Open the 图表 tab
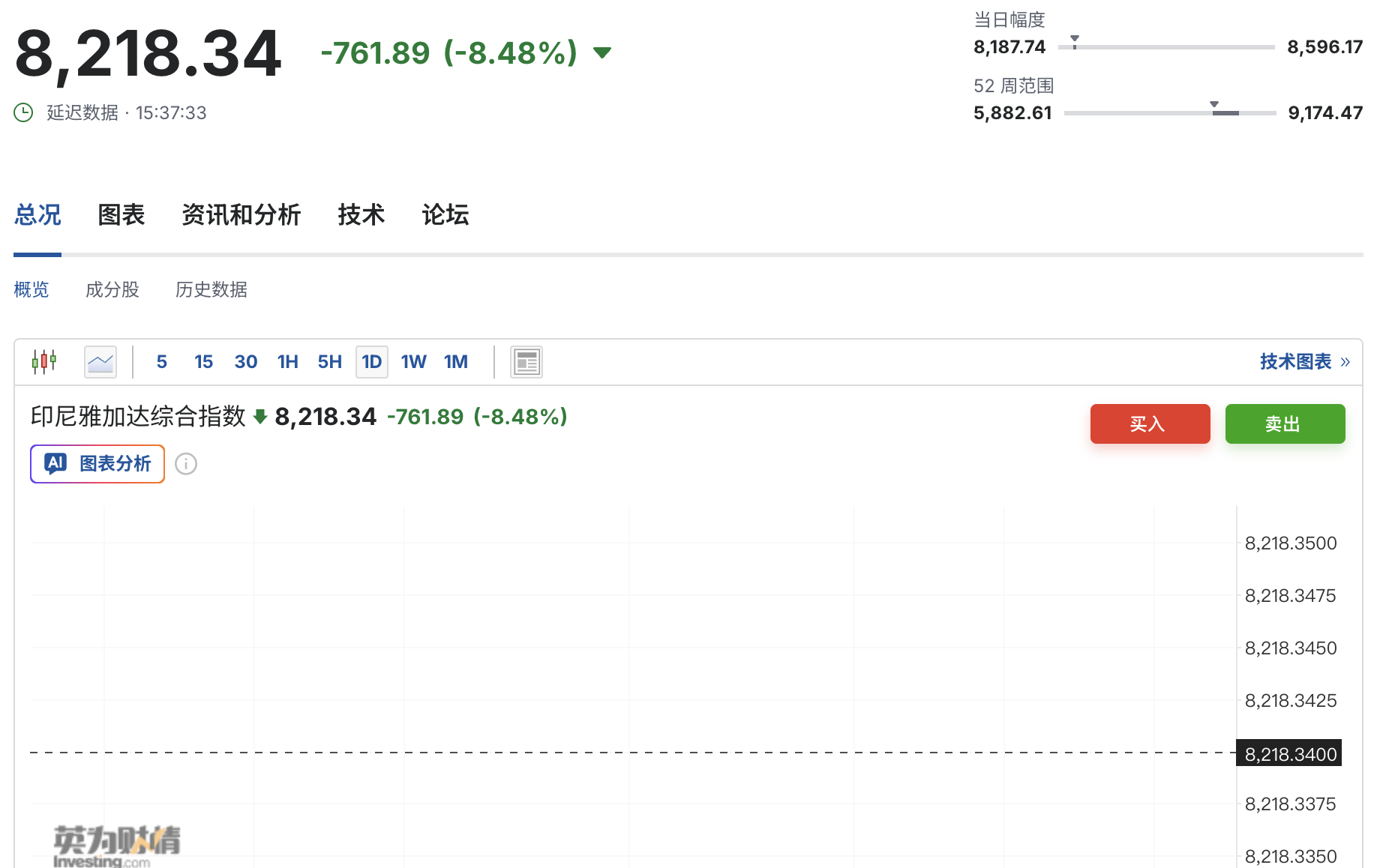This screenshot has width=1392, height=868. 121,215
